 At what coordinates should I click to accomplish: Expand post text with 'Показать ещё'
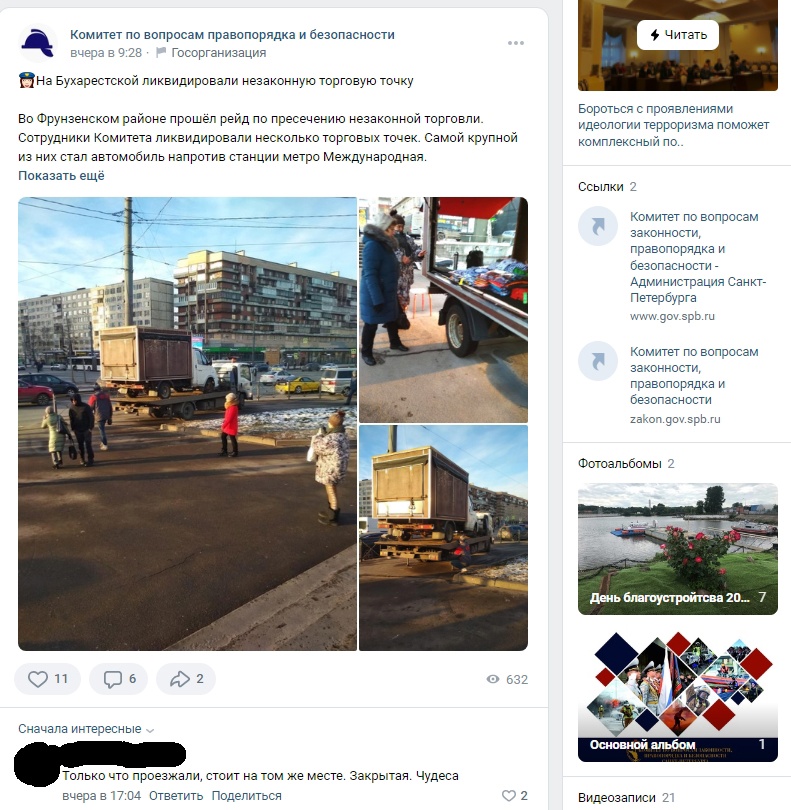(61, 176)
